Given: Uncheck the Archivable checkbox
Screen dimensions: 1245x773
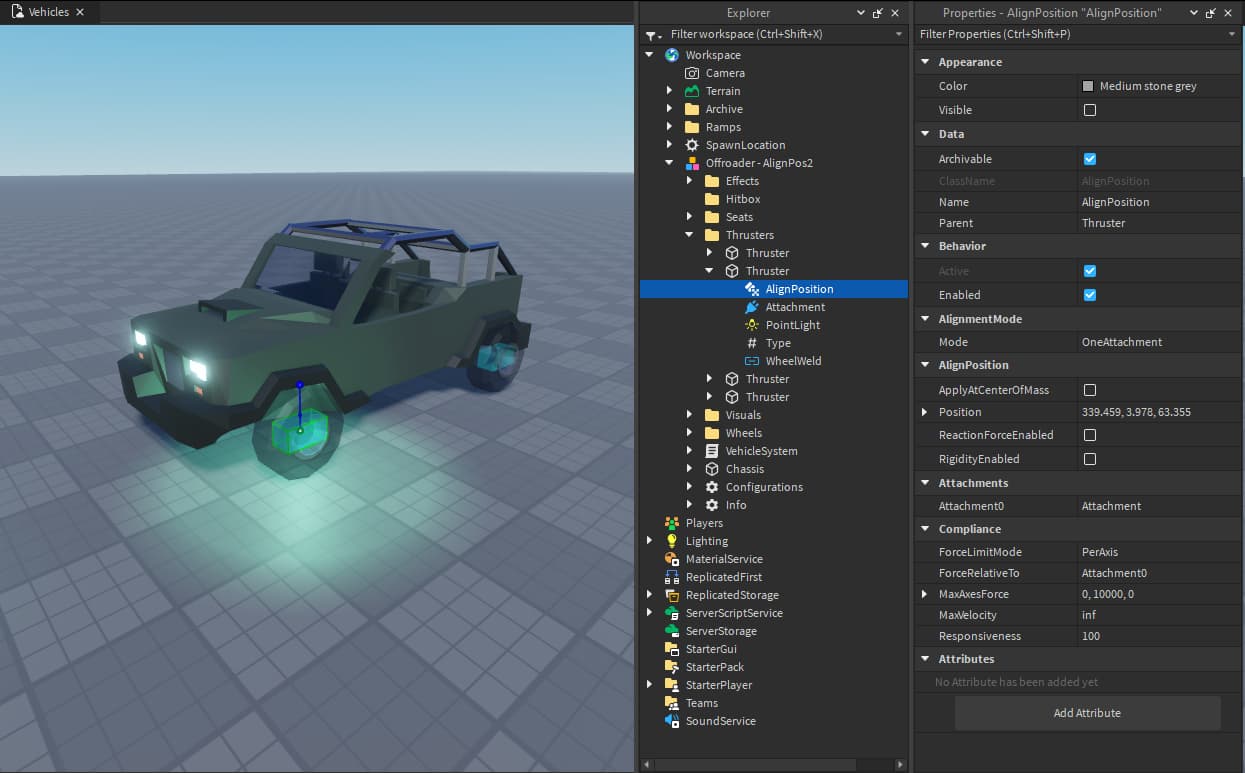Looking at the screenshot, I should (1090, 159).
